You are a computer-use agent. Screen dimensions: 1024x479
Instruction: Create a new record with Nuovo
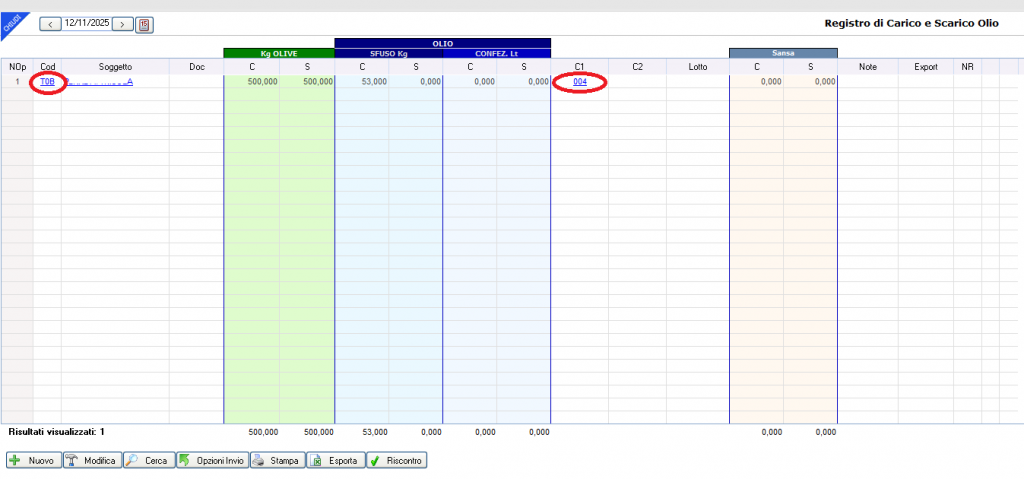[x=34, y=461]
